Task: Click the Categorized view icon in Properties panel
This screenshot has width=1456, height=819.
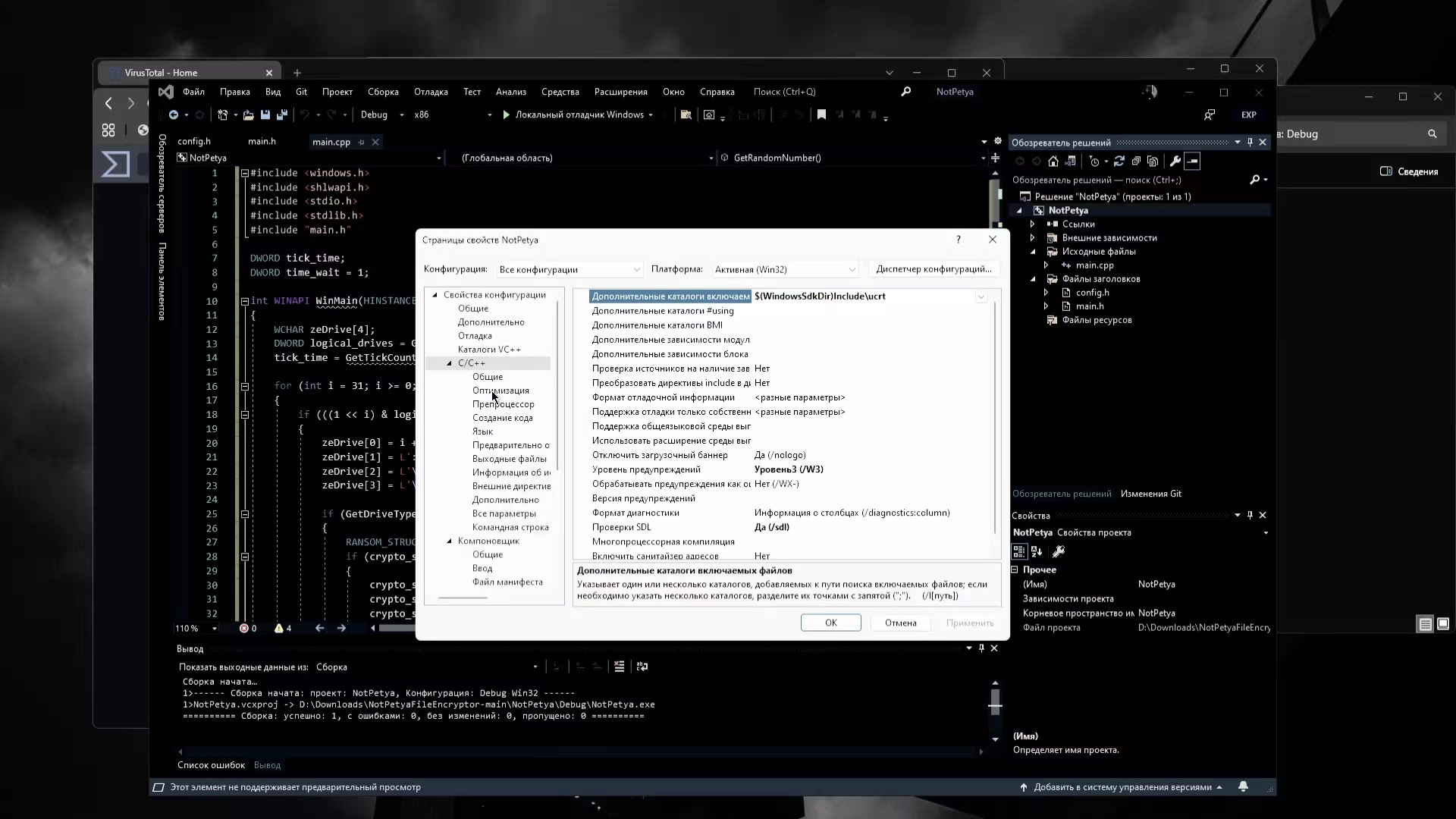Action: (1019, 552)
